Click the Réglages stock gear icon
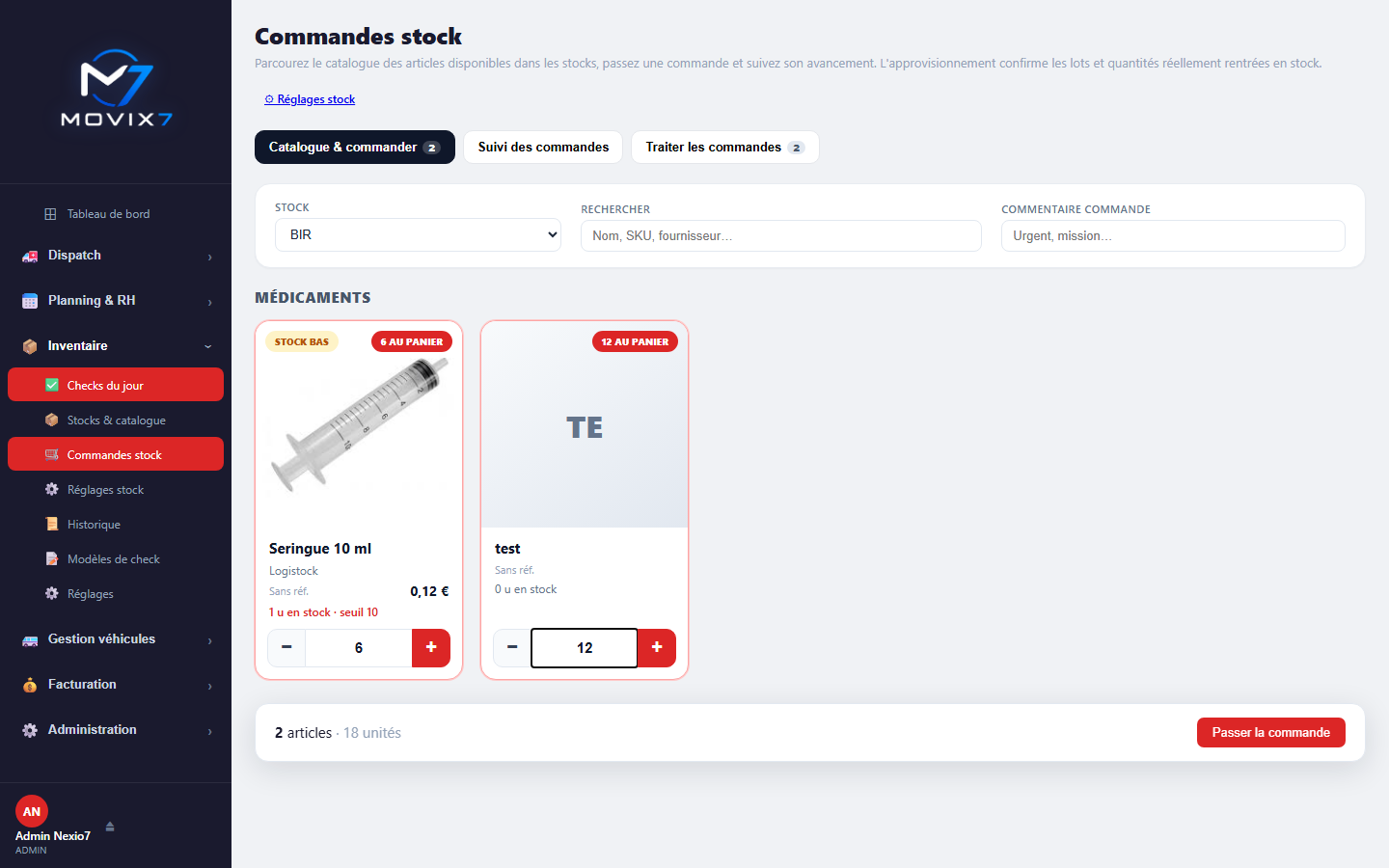1389x868 pixels. coord(52,489)
